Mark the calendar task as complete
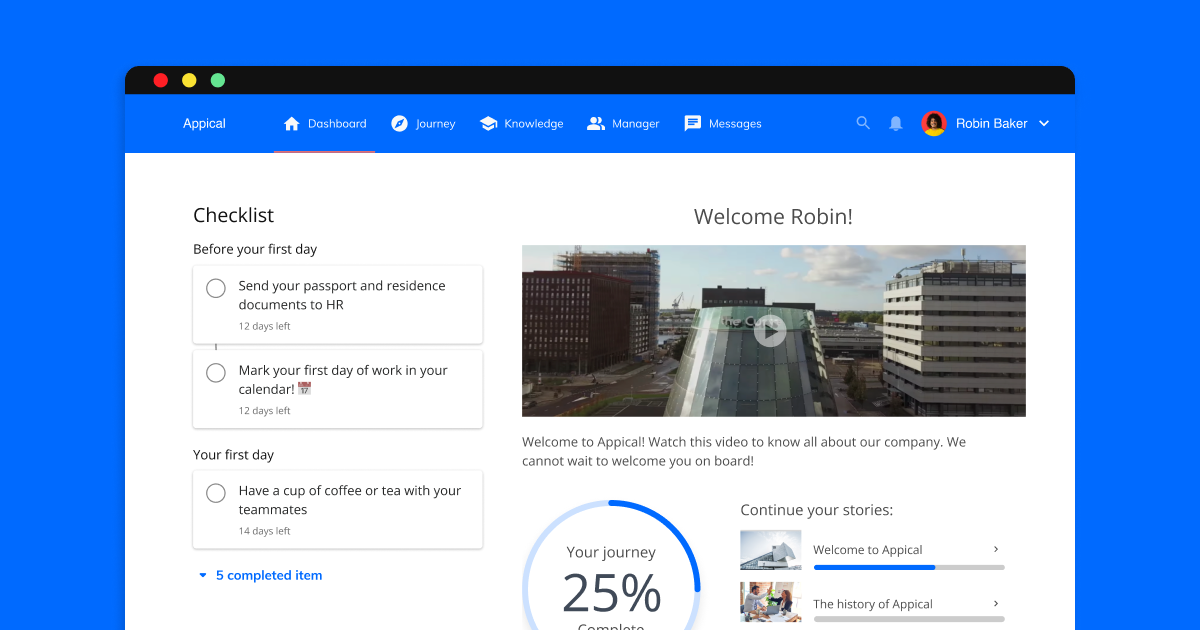 (x=215, y=373)
